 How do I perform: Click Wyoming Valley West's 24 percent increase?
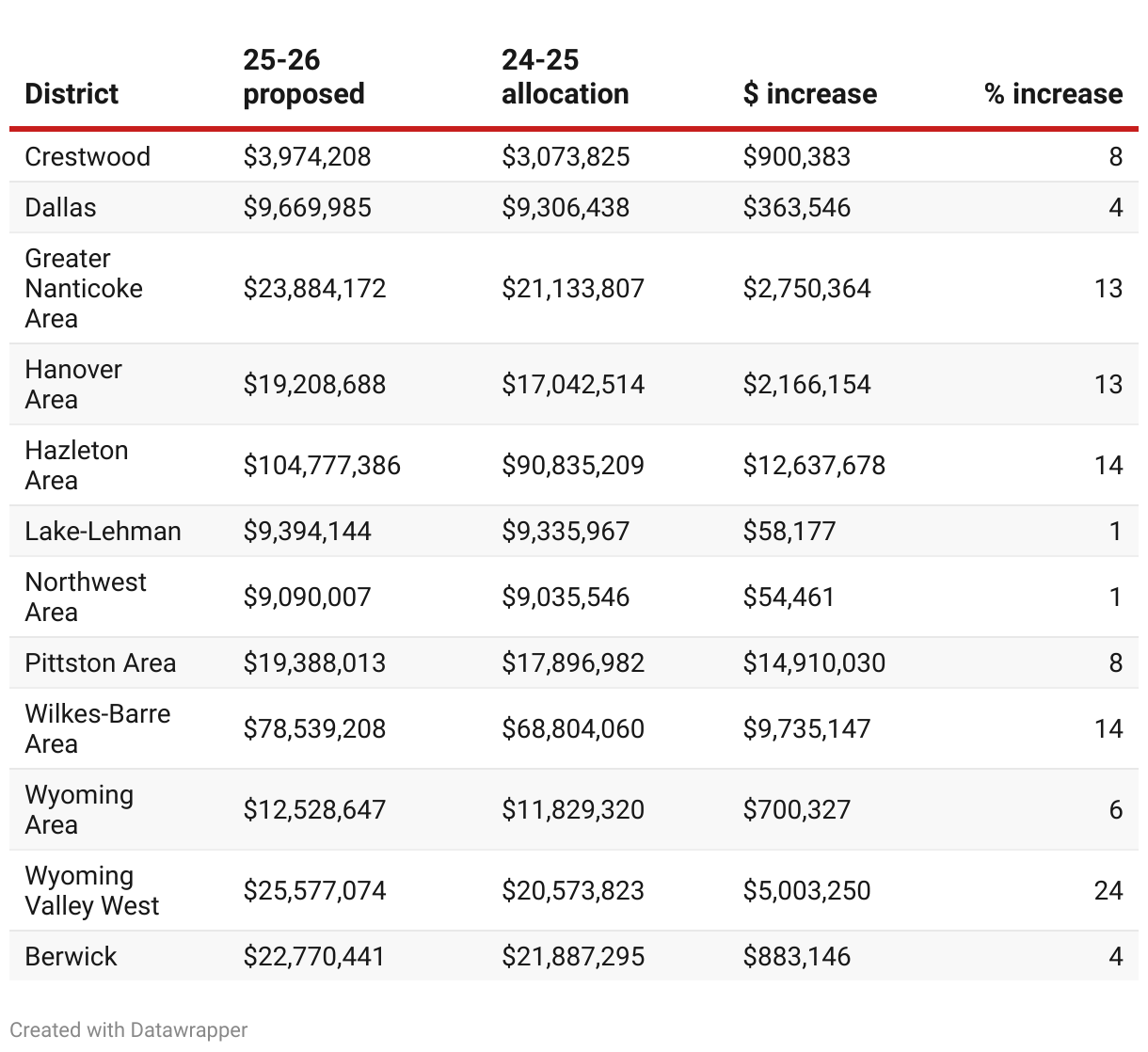pyautogui.click(x=1108, y=890)
